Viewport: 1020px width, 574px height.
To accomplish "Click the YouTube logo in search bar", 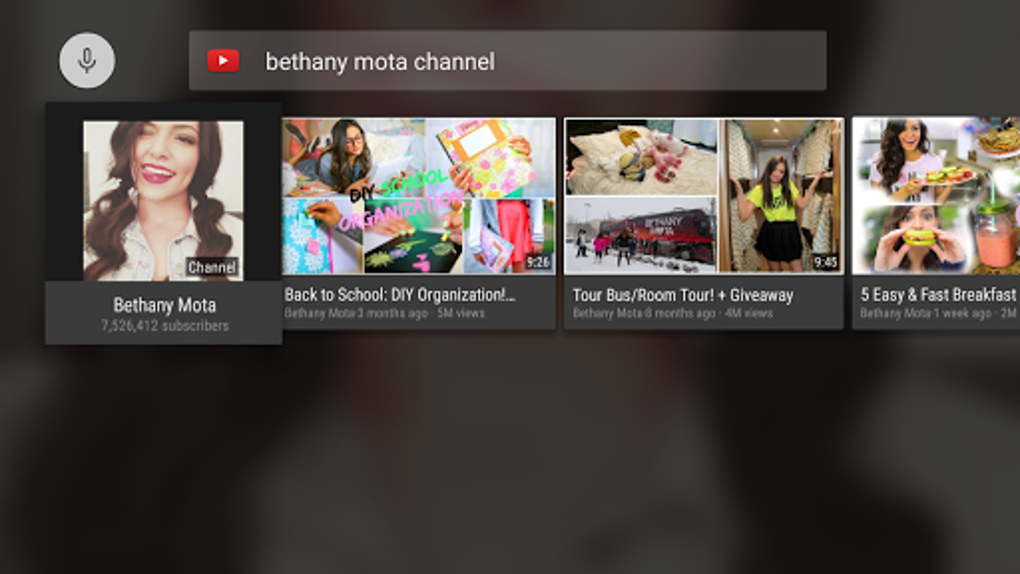I will (x=223, y=61).
